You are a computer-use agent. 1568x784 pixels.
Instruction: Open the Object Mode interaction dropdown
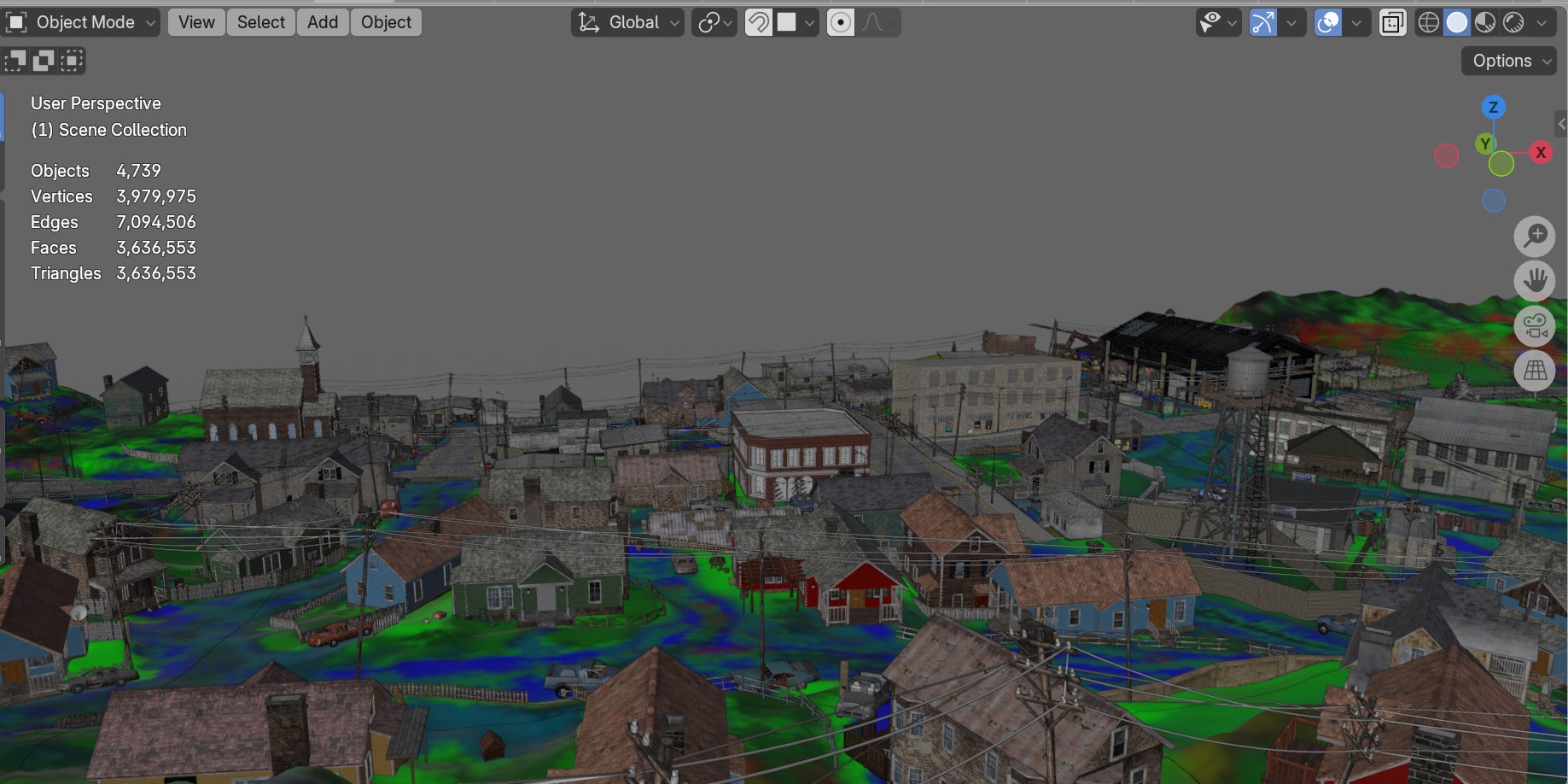pyautogui.click(x=81, y=22)
